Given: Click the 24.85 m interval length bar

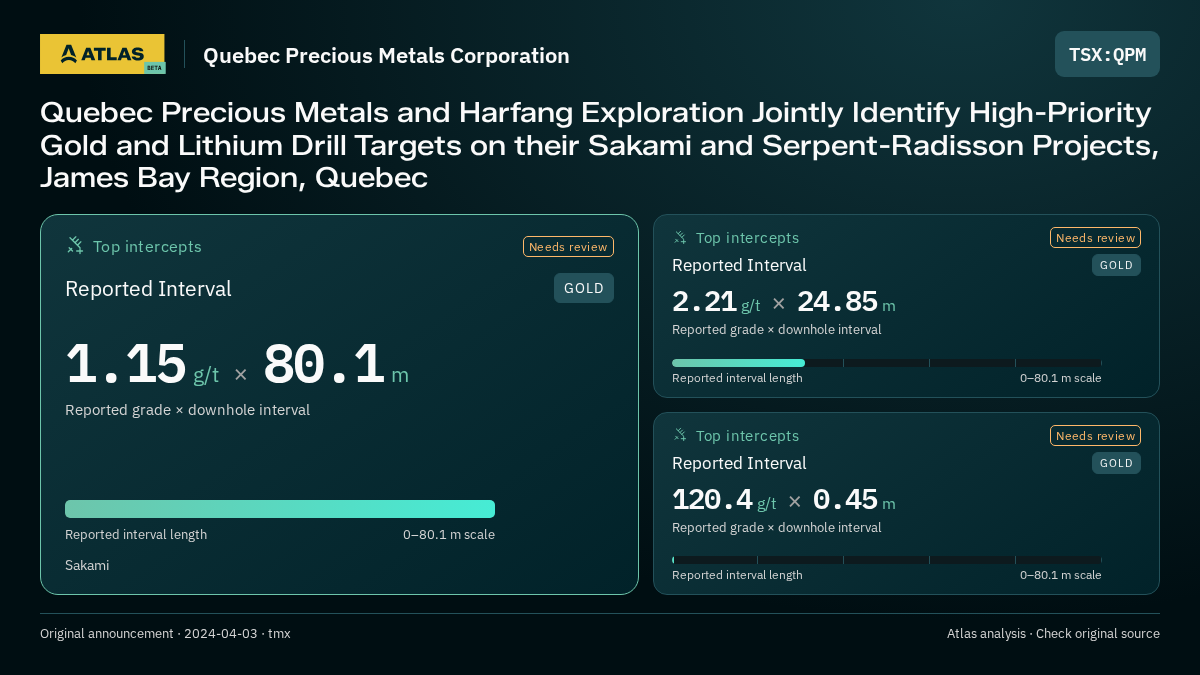Looking at the screenshot, I should click(x=886, y=363).
